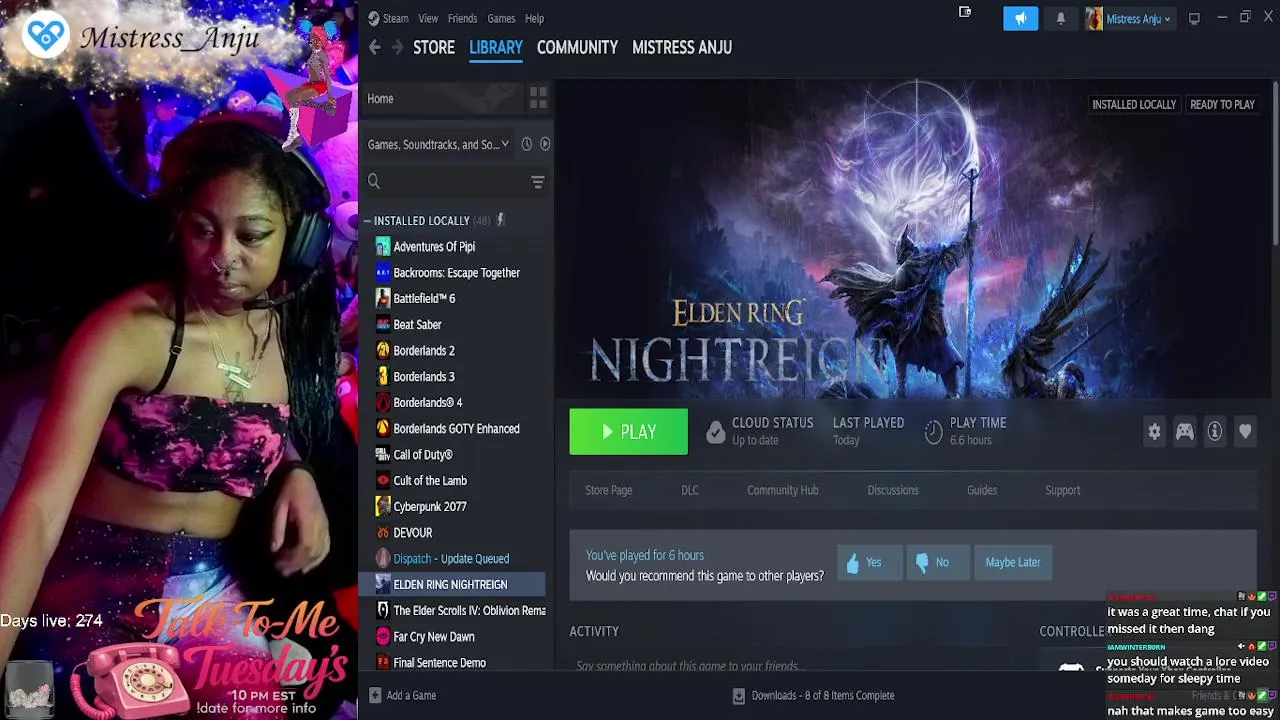Viewport: 1280px width, 720px height.
Task: Click the Add a Game plus icon
Action: (x=375, y=695)
